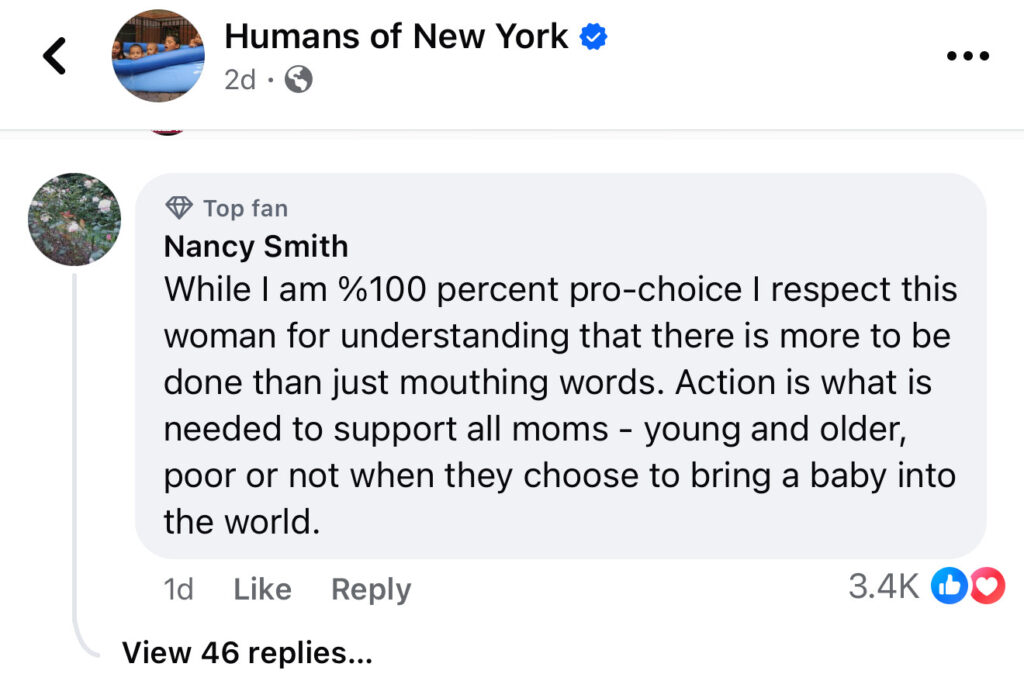Click the Top fan diamond icon
The width and height of the screenshot is (1024, 674).
(180, 208)
